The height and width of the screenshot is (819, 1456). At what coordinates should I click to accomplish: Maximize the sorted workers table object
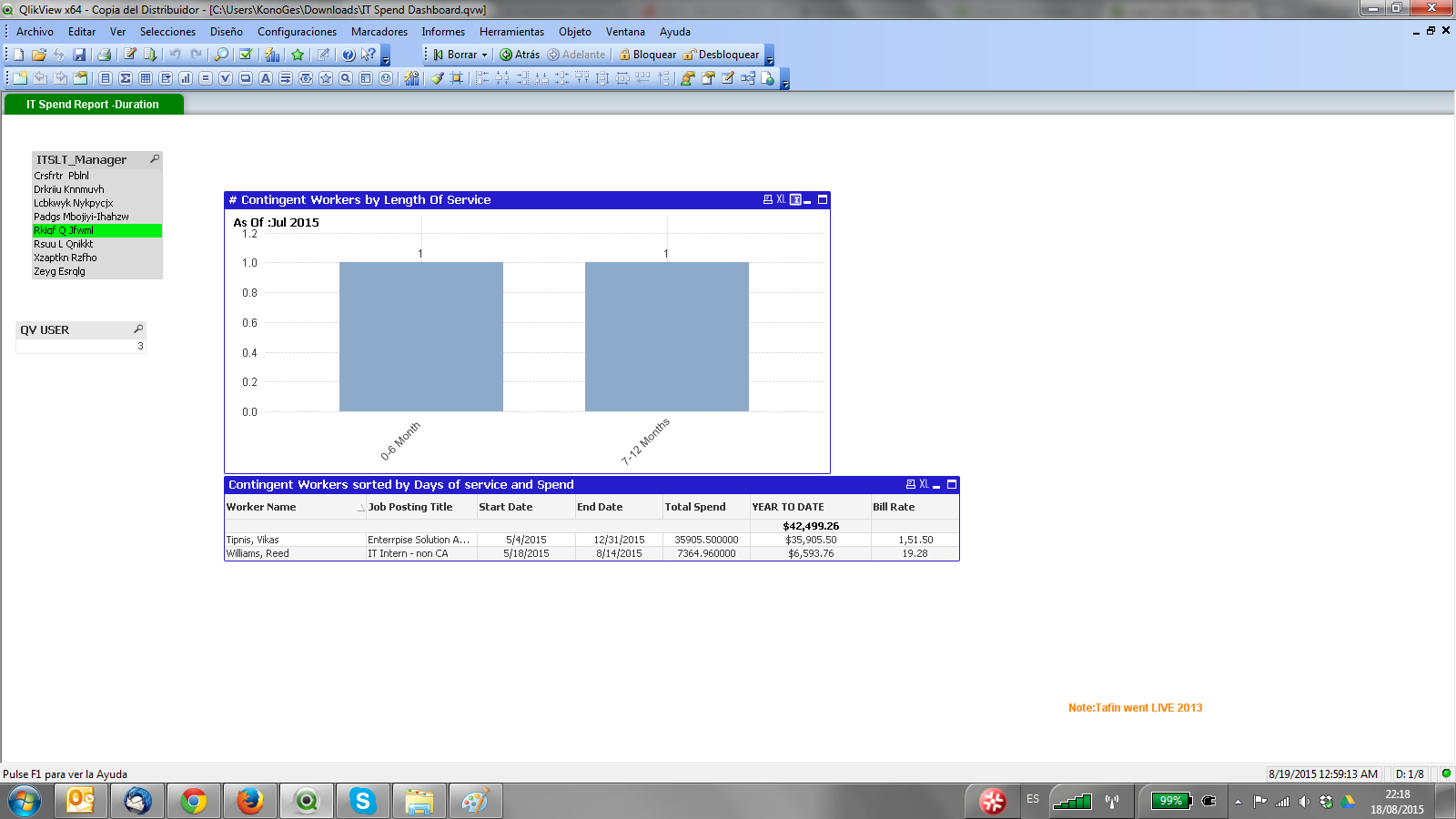[x=952, y=484]
